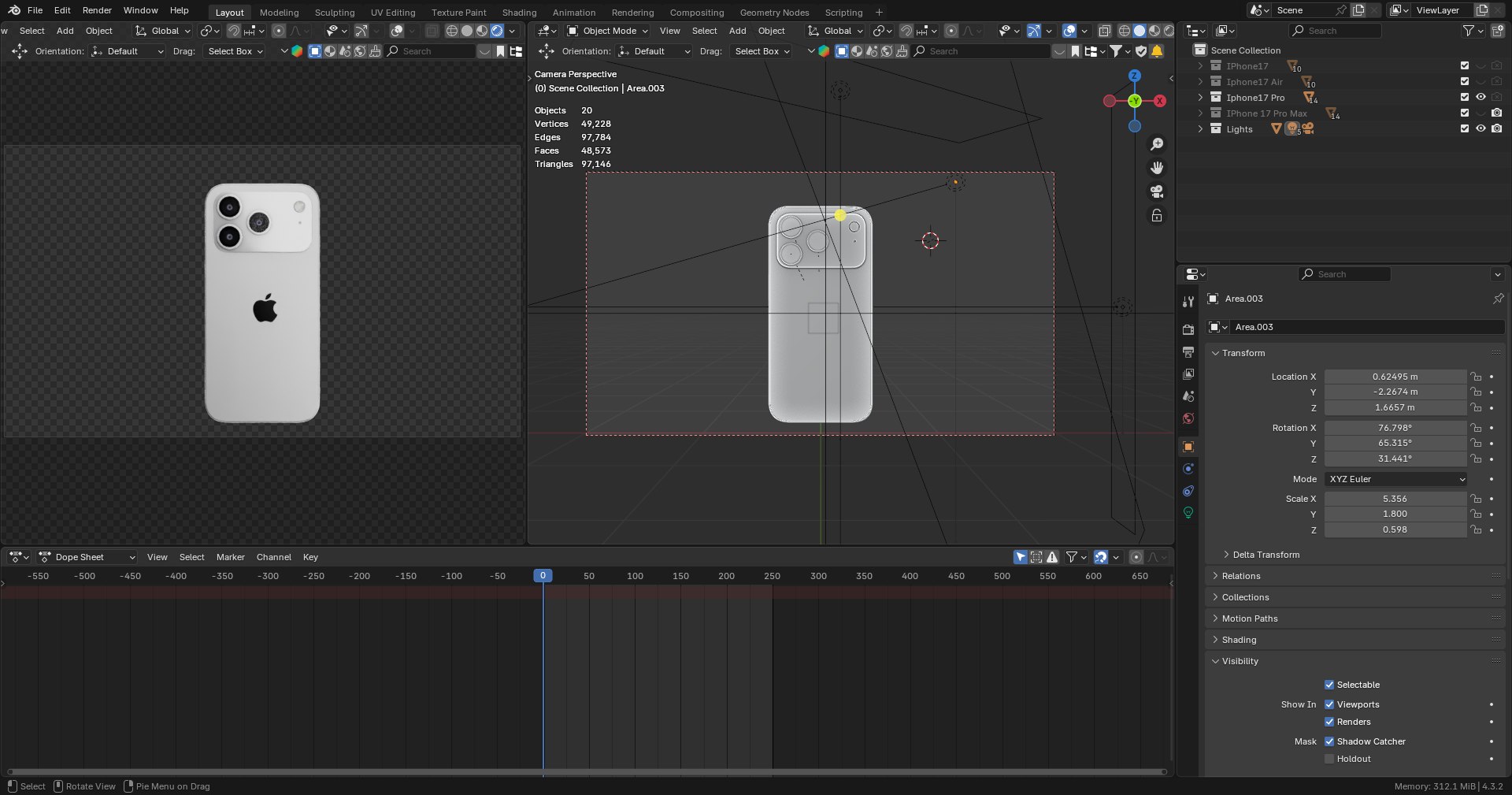Enable the Holdout checkbox

point(1329,759)
